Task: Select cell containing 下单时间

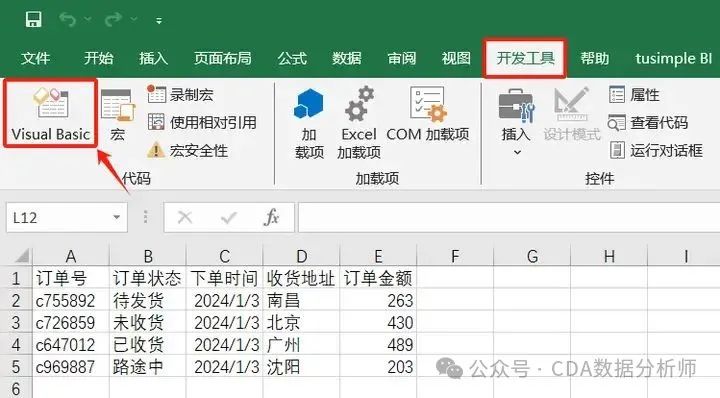Action: (225, 278)
